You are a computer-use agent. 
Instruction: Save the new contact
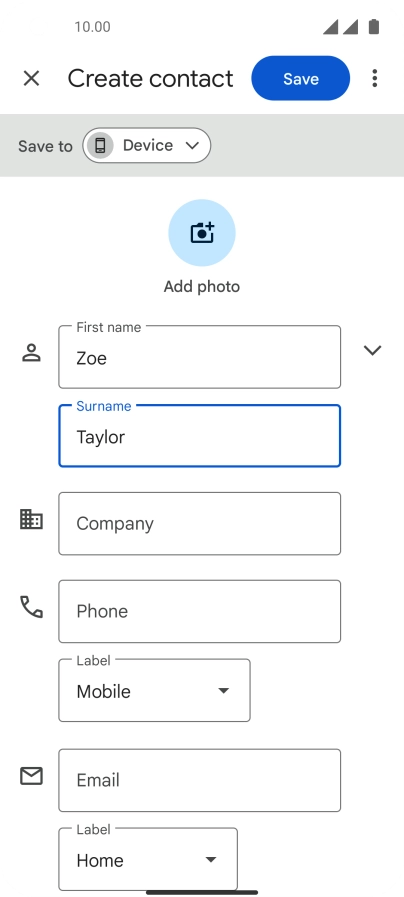(300, 78)
